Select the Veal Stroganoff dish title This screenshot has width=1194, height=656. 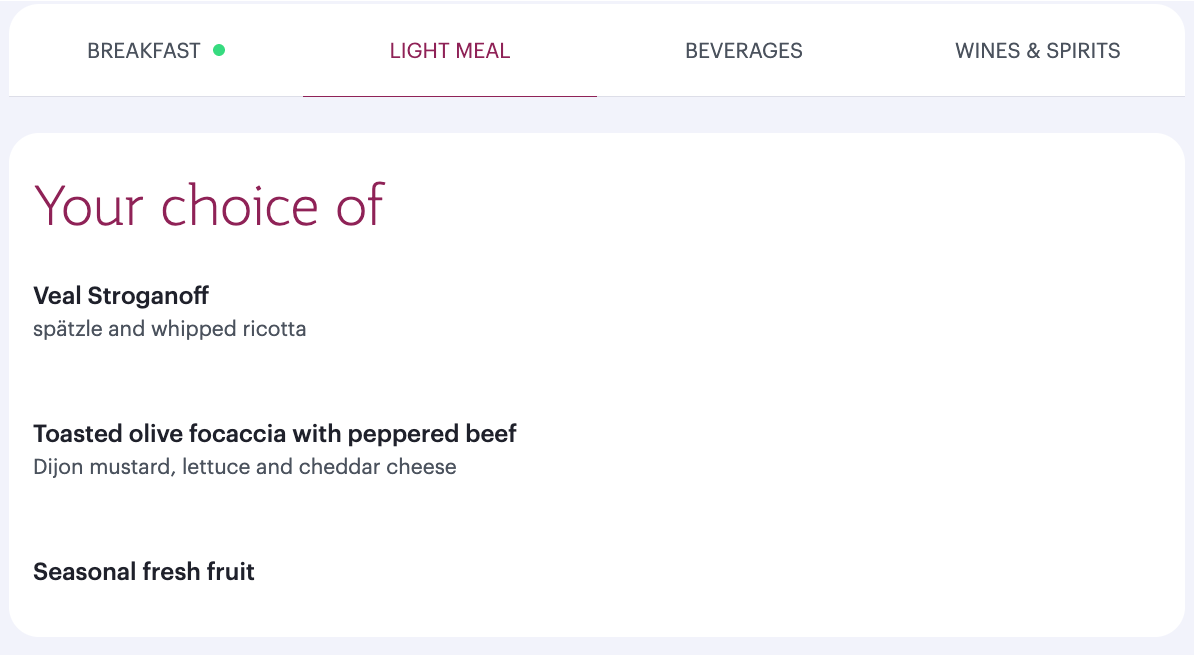(x=121, y=295)
